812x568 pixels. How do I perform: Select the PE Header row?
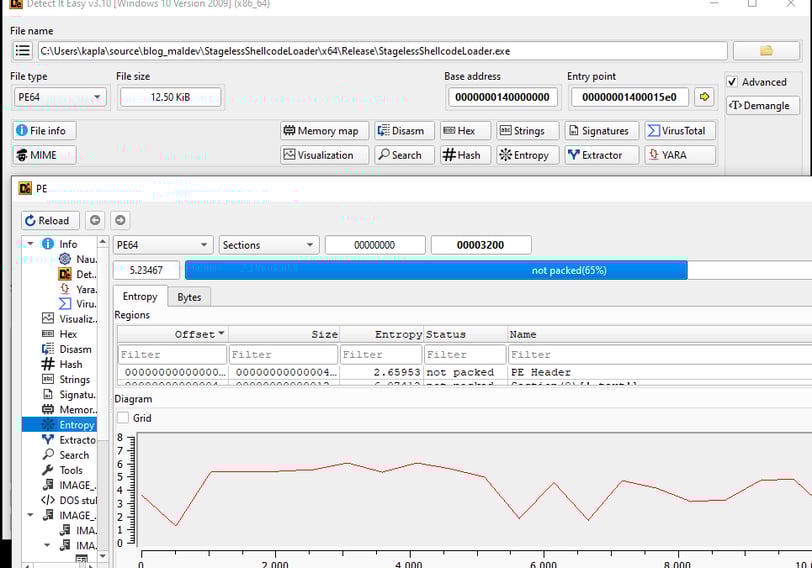465,372
